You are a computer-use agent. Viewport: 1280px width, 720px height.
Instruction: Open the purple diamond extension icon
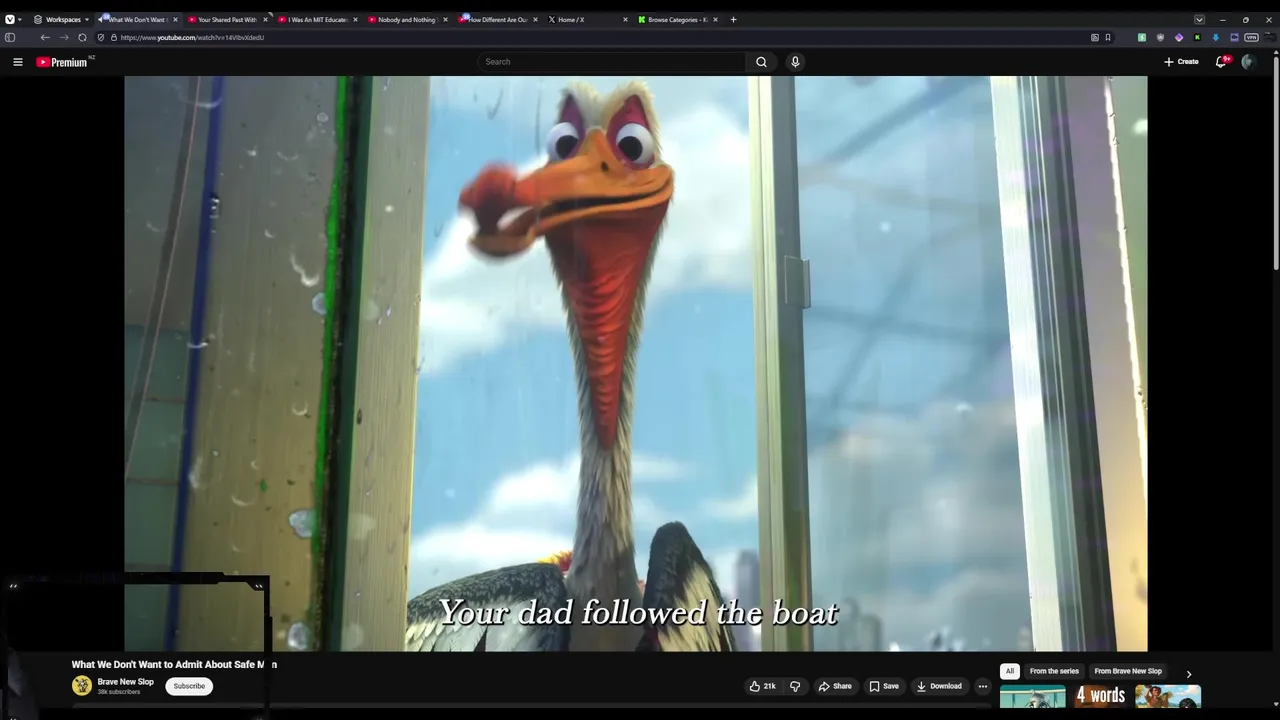(1179, 37)
